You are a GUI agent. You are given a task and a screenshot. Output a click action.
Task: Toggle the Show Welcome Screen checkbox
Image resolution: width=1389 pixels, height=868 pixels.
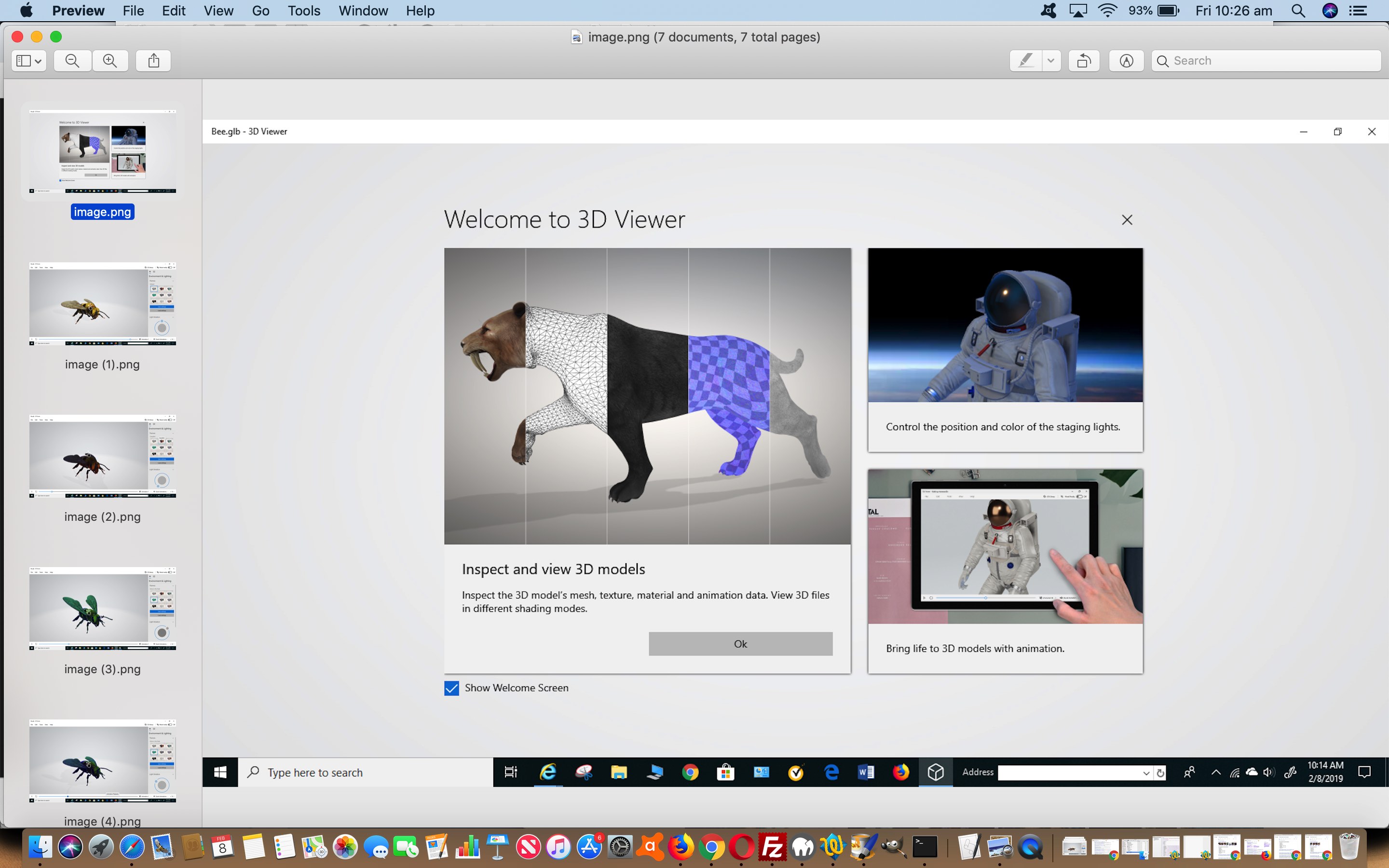(452, 688)
